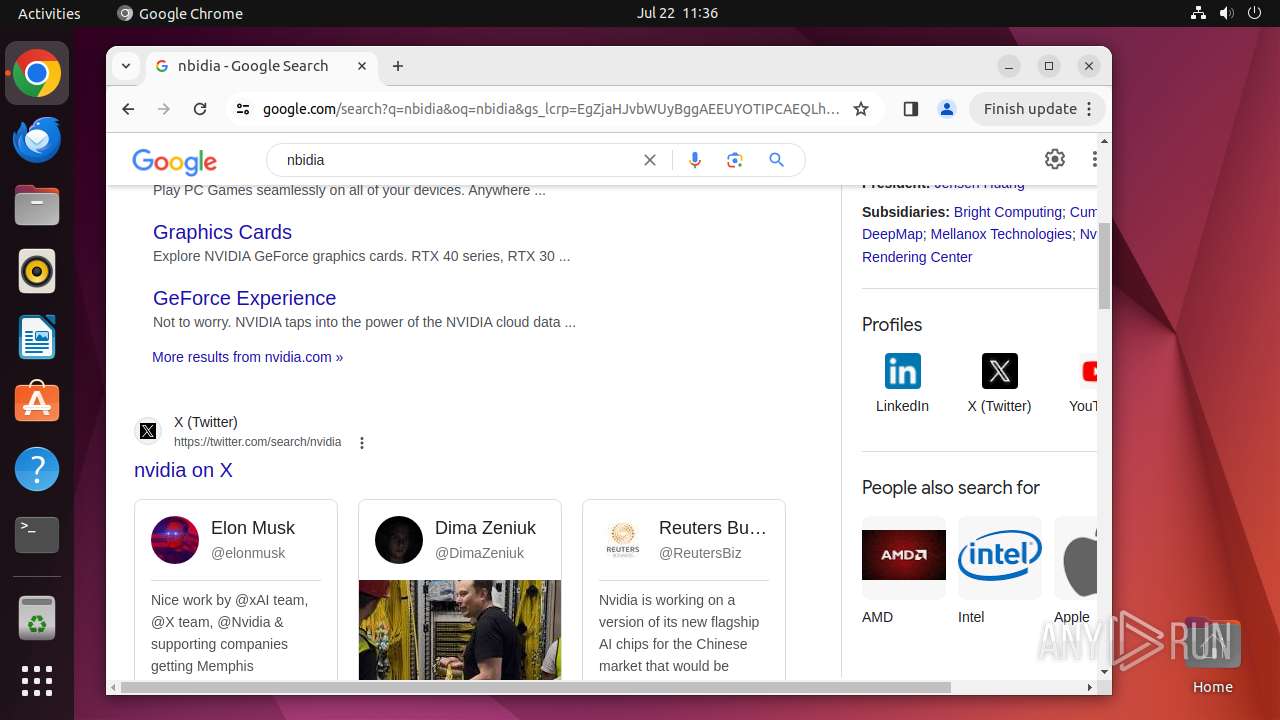Click the scroll-right arrow of horizontal scrollbar
The height and width of the screenshot is (720, 1280).
[1090, 687]
